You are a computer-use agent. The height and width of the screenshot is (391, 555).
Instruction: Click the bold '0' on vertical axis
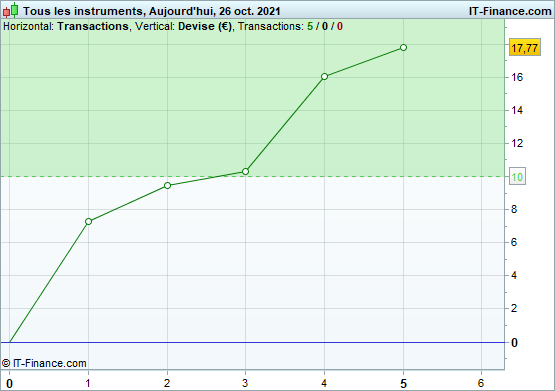(514, 343)
